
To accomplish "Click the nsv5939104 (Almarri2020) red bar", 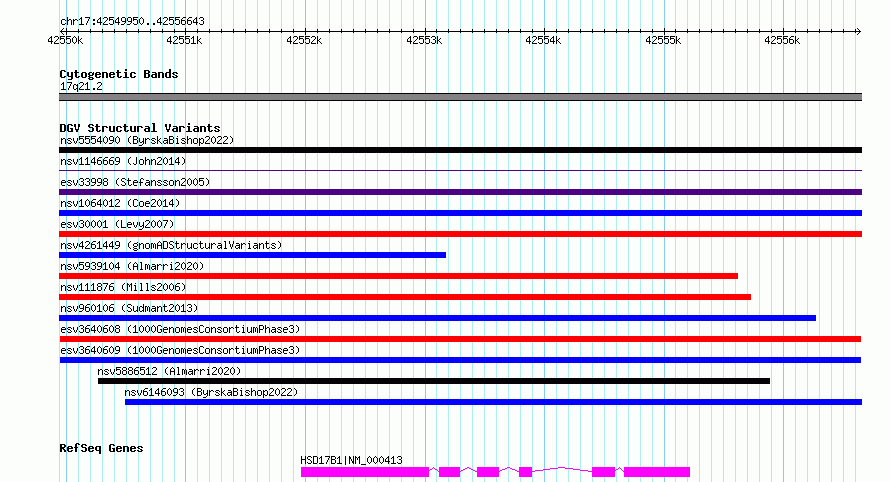I will click(398, 276).
